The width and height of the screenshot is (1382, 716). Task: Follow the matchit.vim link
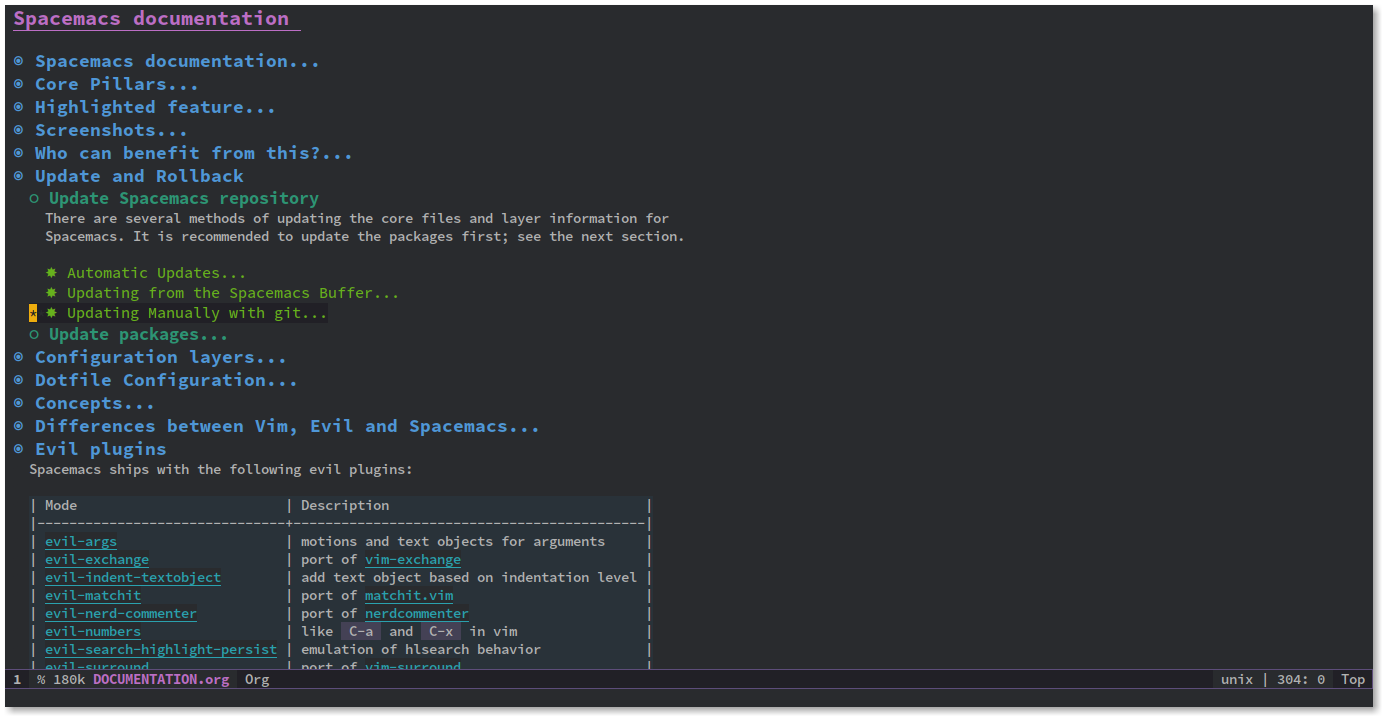coord(409,596)
